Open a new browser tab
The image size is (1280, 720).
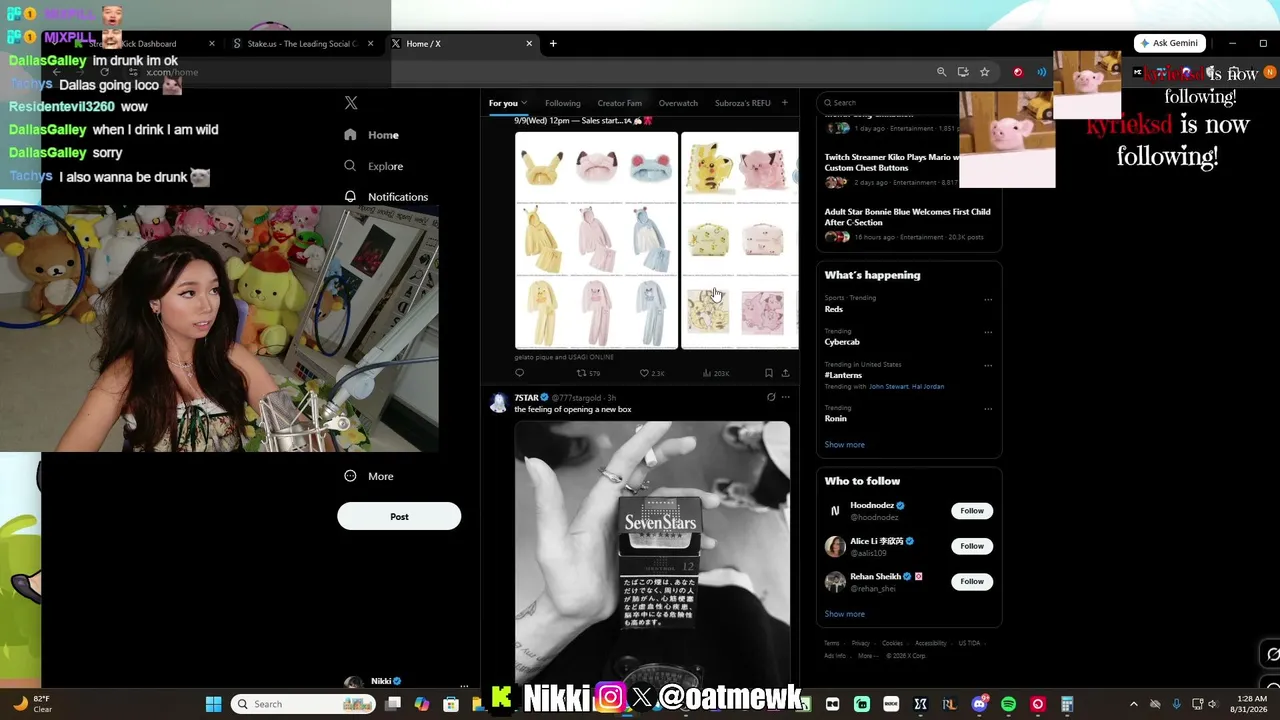coord(553,43)
